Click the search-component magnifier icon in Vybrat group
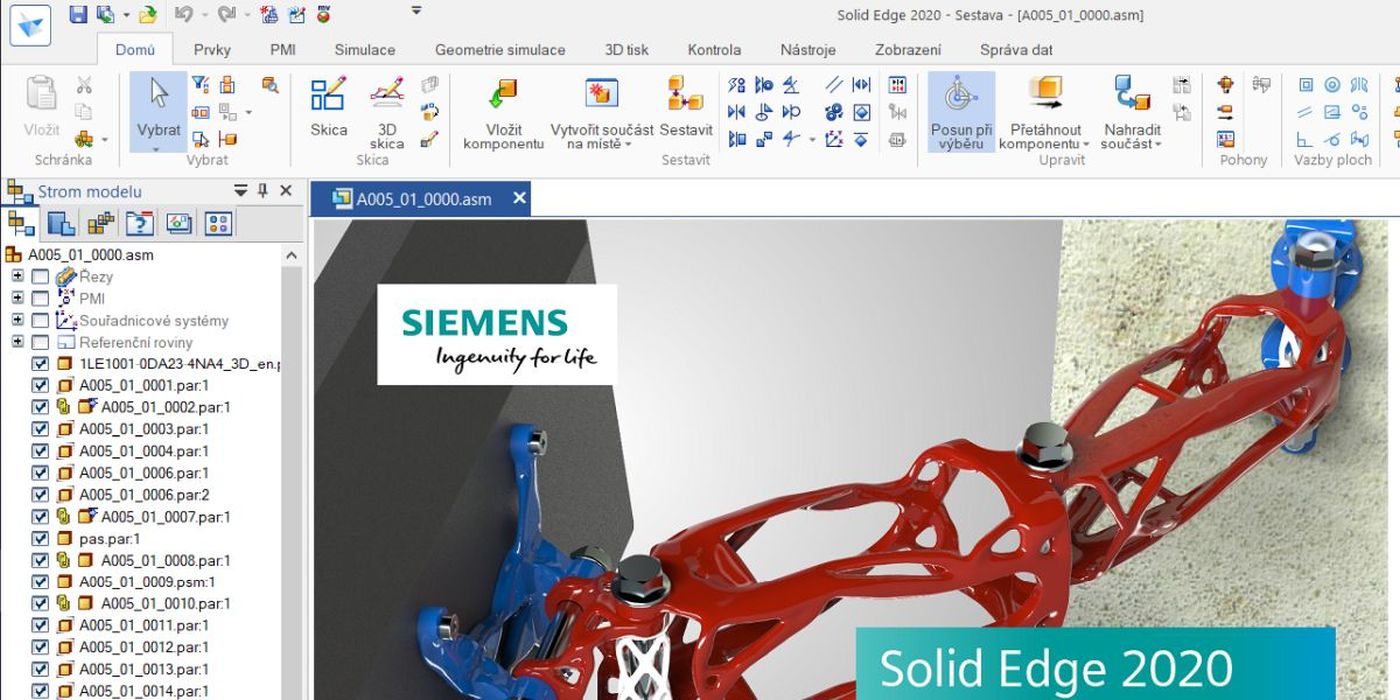This screenshot has width=1400, height=700. click(x=270, y=85)
